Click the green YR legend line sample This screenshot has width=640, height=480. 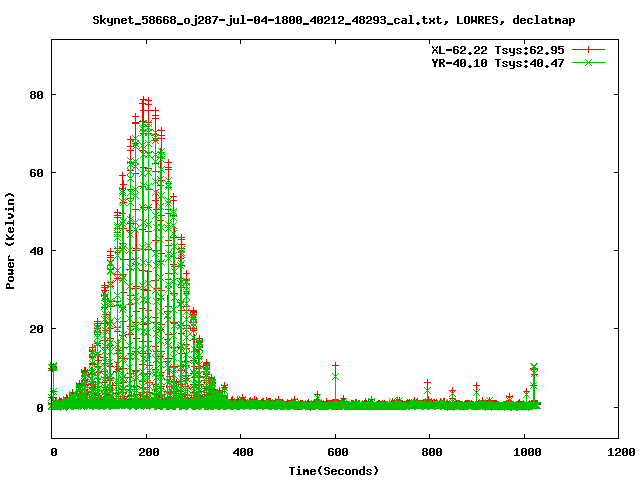click(588, 62)
